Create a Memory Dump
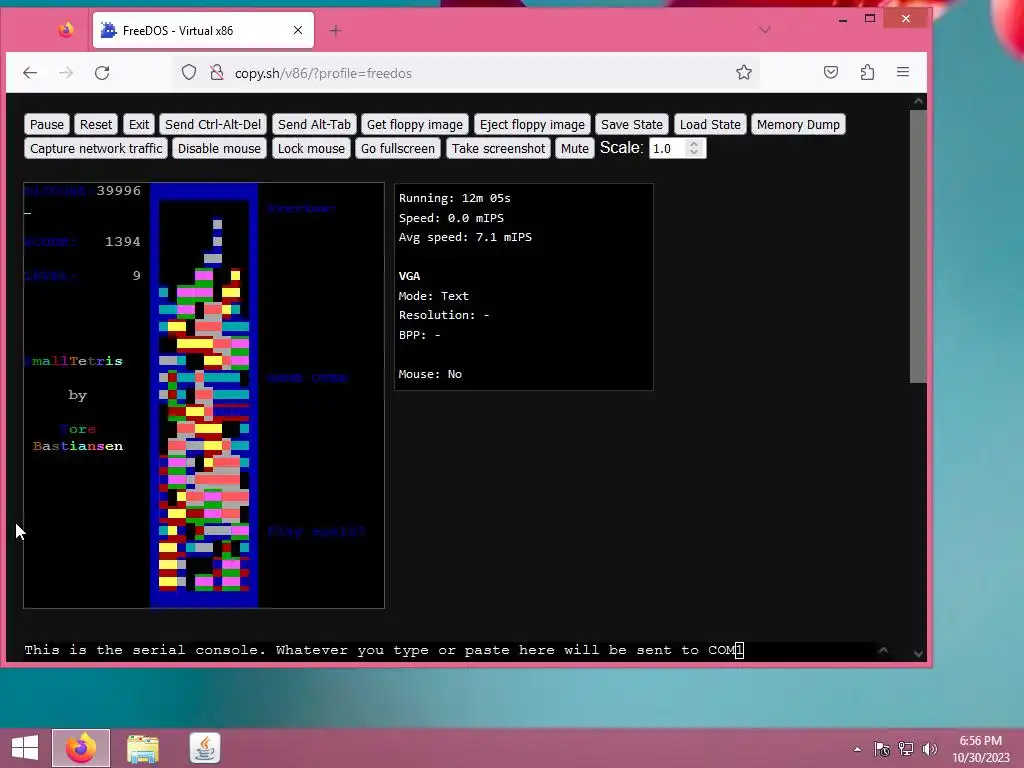 click(798, 124)
